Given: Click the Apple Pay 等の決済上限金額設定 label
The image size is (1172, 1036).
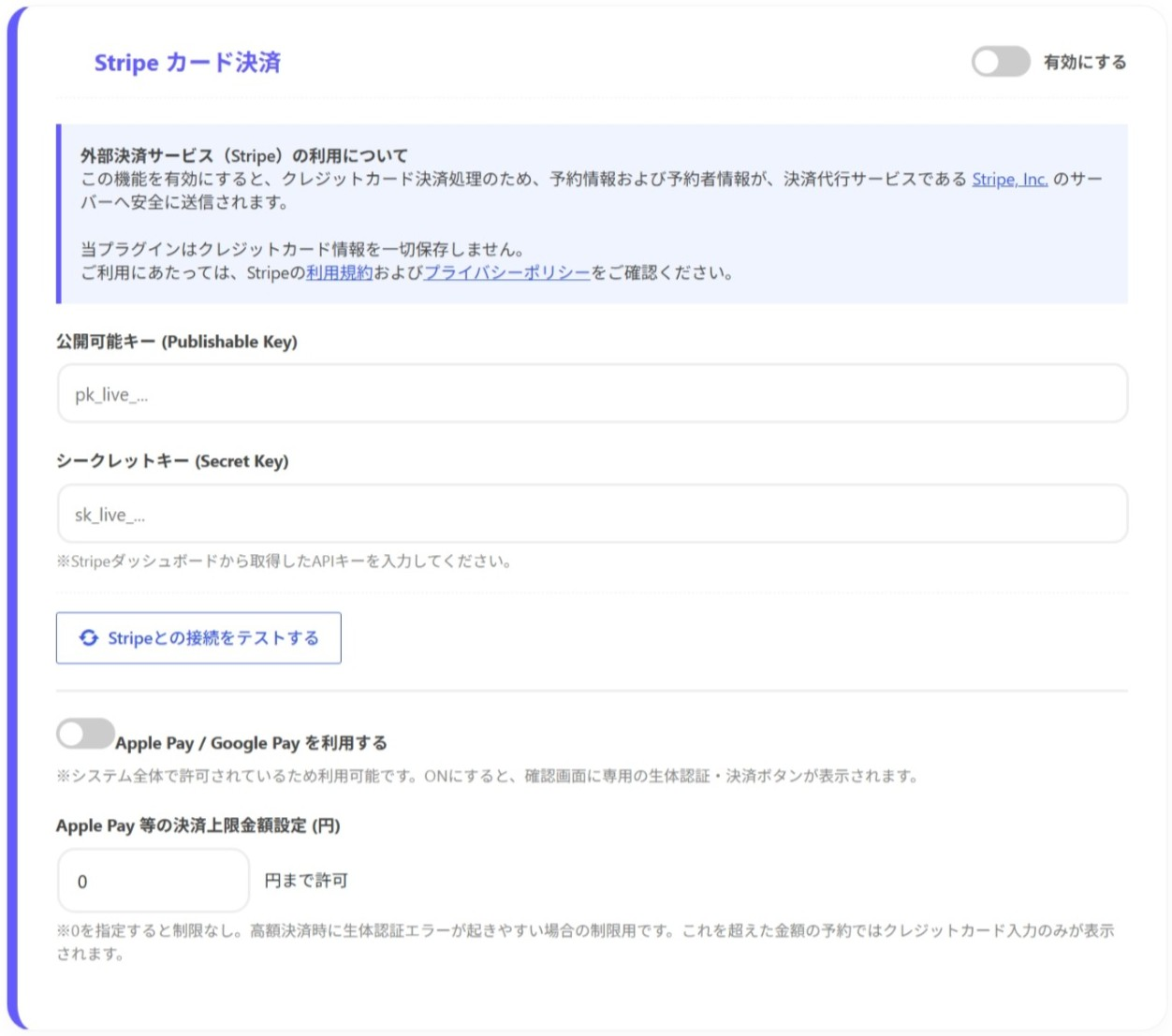Looking at the screenshot, I should [x=198, y=825].
